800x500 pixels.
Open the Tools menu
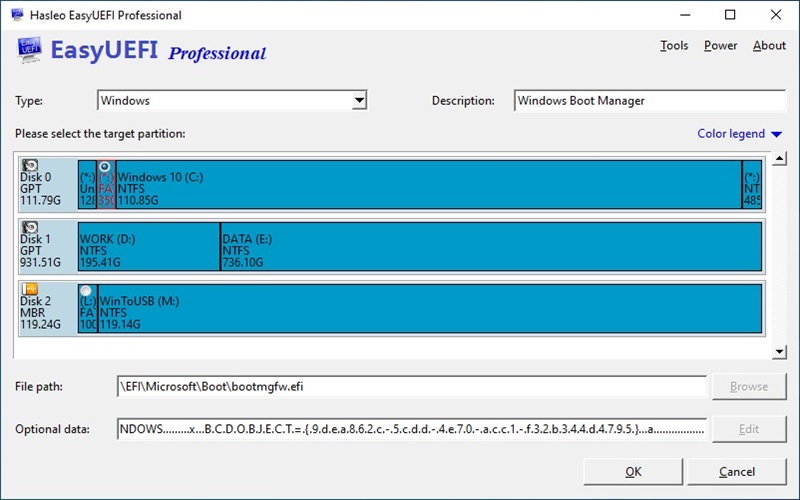tap(674, 45)
